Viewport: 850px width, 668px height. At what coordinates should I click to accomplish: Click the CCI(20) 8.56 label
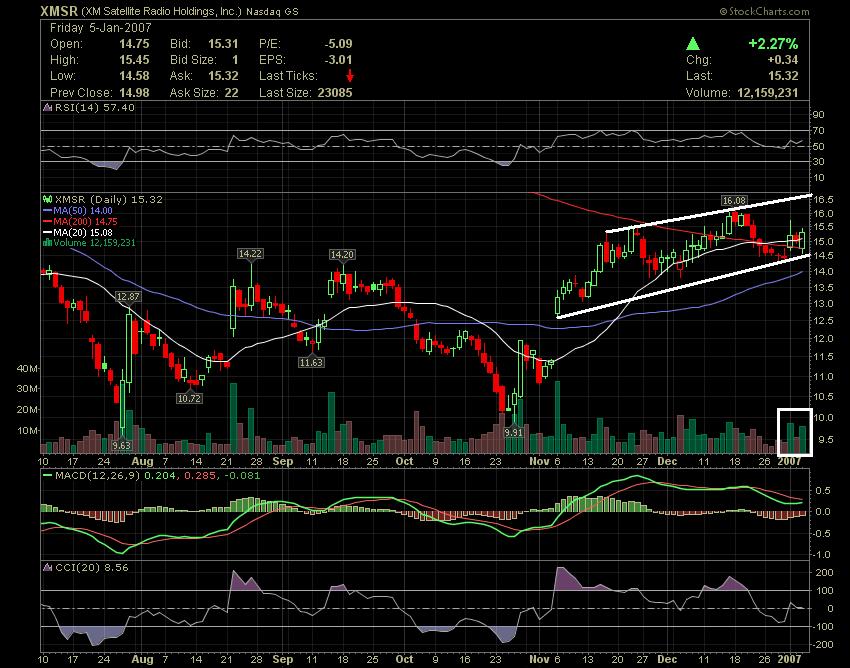[x=92, y=568]
